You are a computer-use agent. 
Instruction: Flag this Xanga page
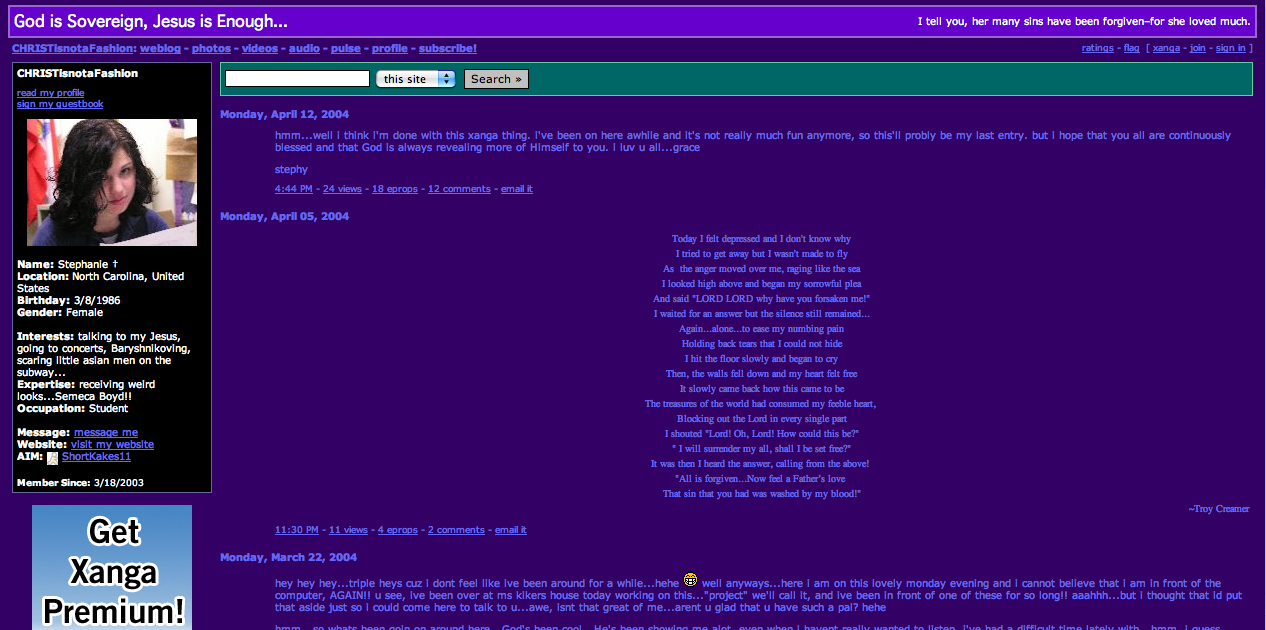1131,47
